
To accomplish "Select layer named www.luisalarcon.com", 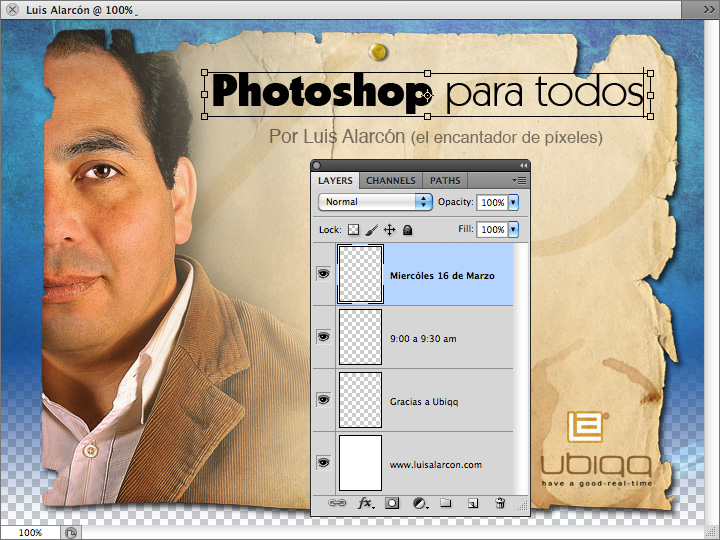I will pyautogui.click(x=436, y=465).
